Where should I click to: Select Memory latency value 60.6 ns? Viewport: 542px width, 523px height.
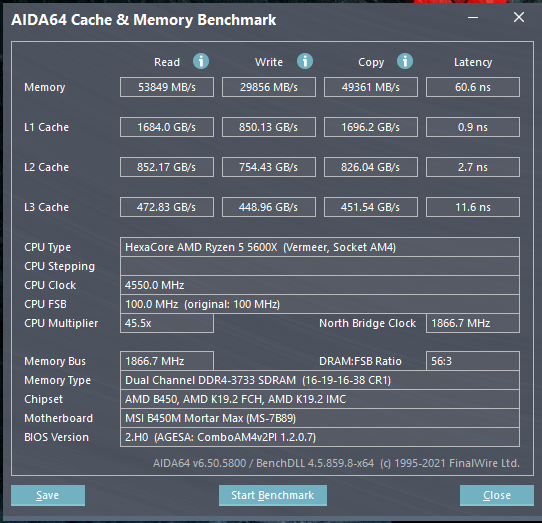tap(473, 87)
